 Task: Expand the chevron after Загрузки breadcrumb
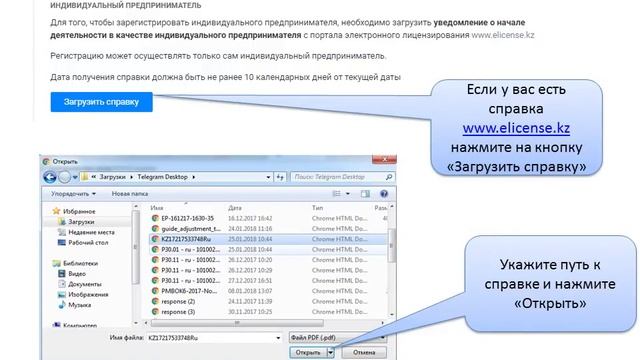pos(131,177)
